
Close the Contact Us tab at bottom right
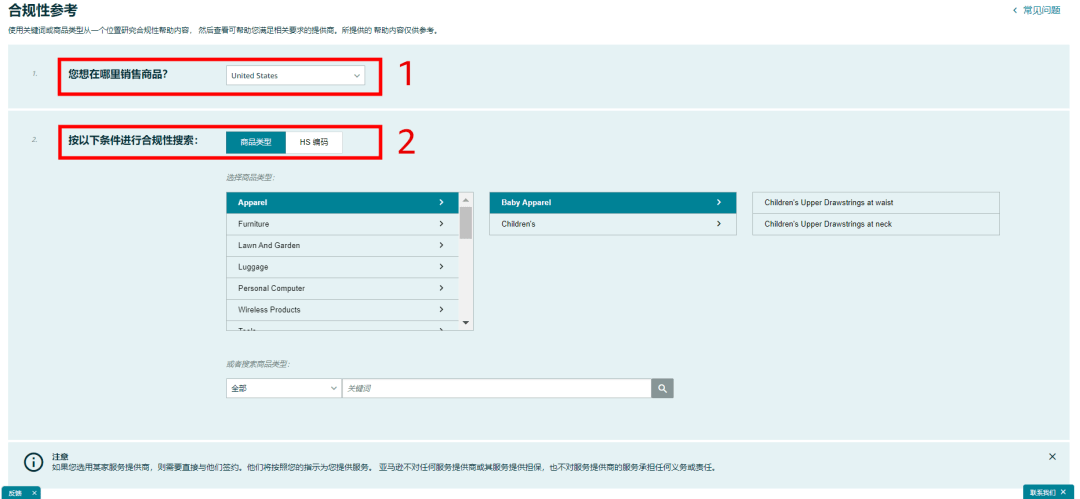(1063, 493)
